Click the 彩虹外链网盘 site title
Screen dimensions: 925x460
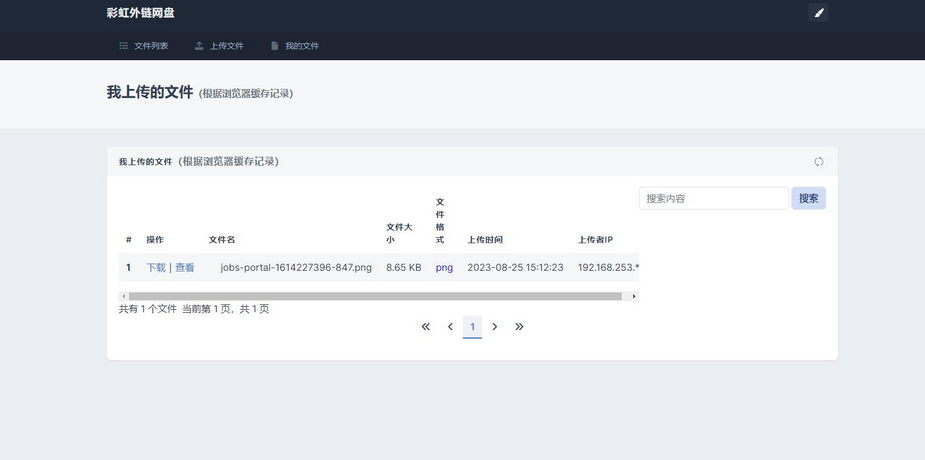(140, 12)
